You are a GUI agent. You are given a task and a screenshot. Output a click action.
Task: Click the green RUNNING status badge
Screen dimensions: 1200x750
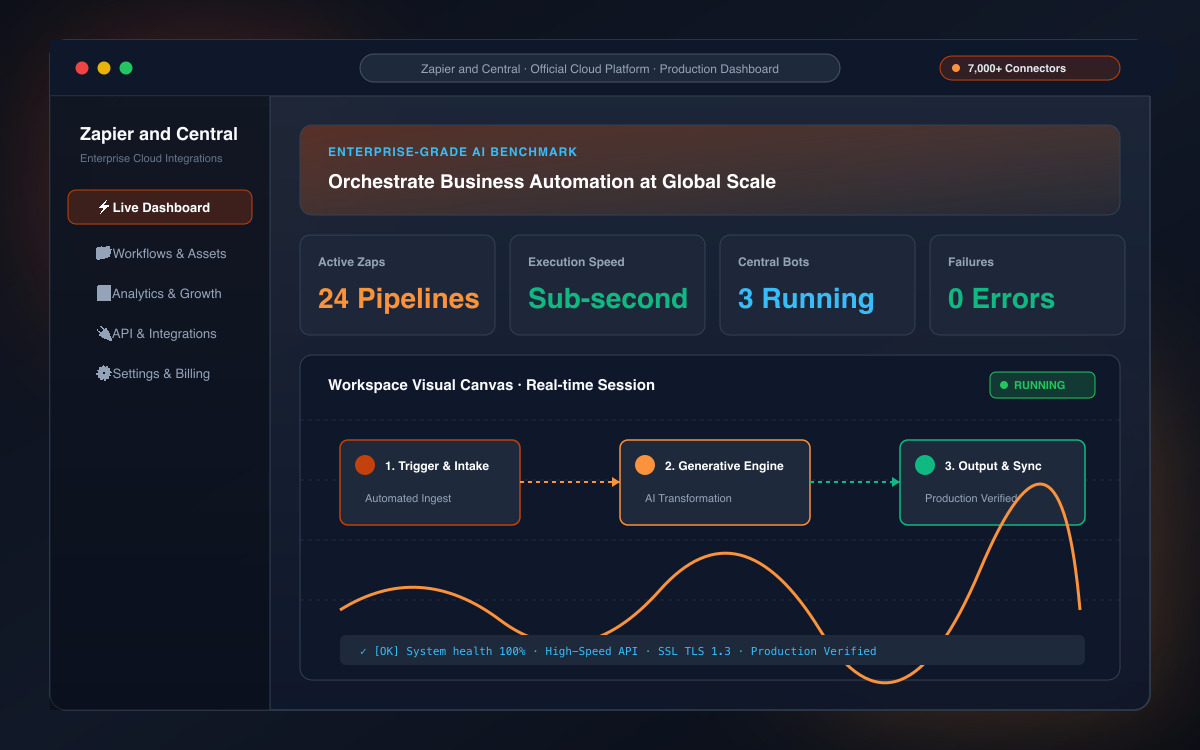pyautogui.click(x=1042, y=385)
